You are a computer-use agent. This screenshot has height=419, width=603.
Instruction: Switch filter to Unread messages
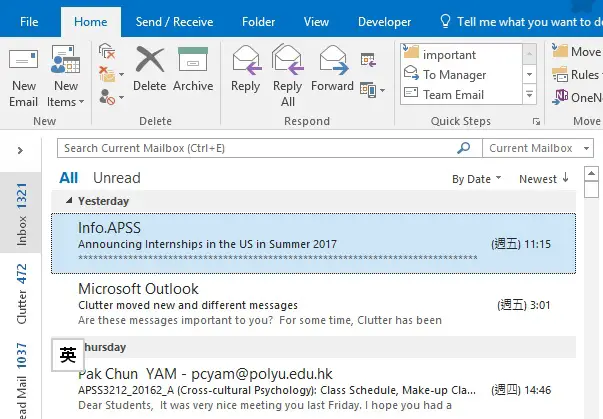117,178
